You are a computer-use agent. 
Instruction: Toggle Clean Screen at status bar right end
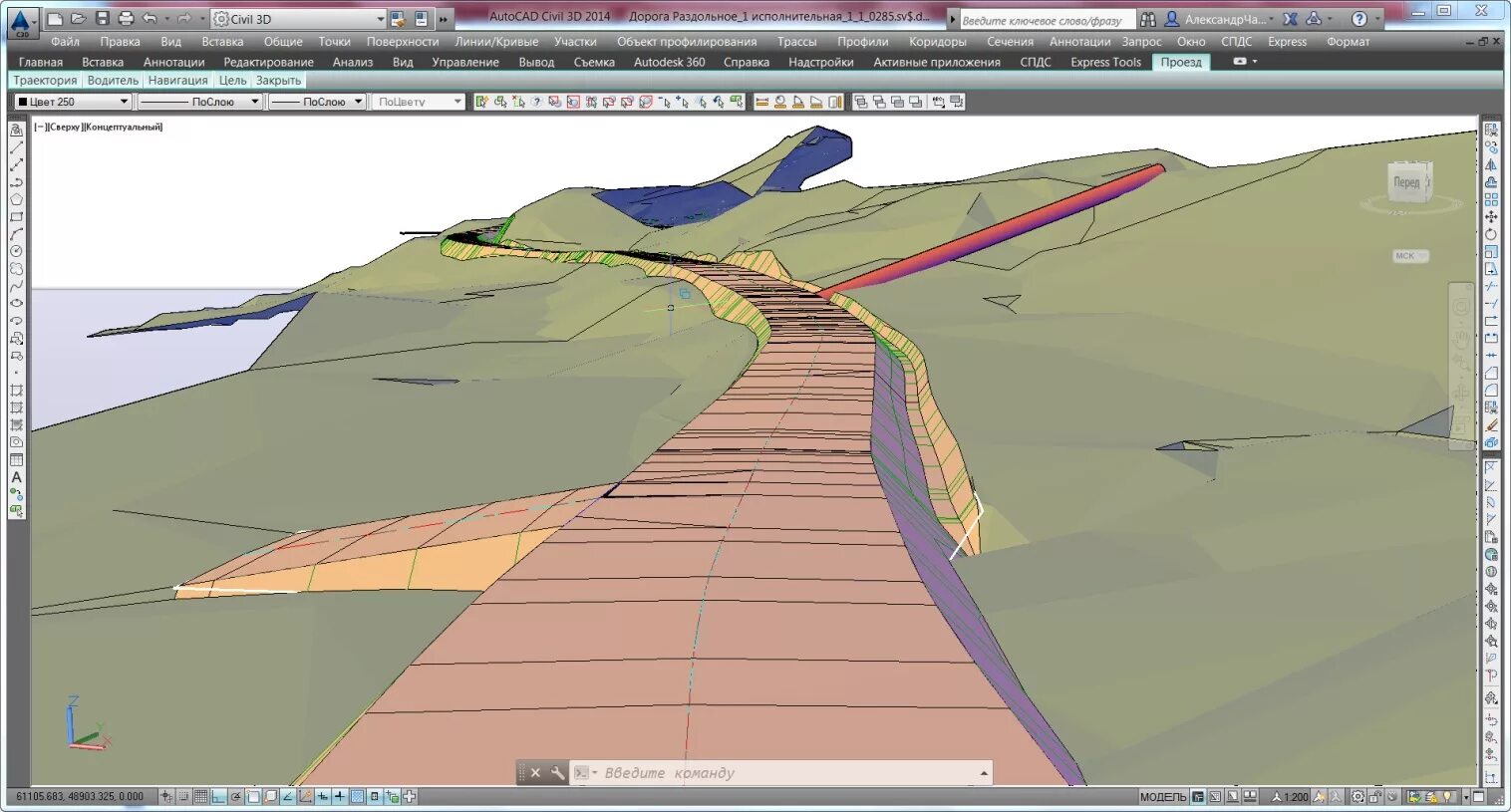click(1478, 797)
